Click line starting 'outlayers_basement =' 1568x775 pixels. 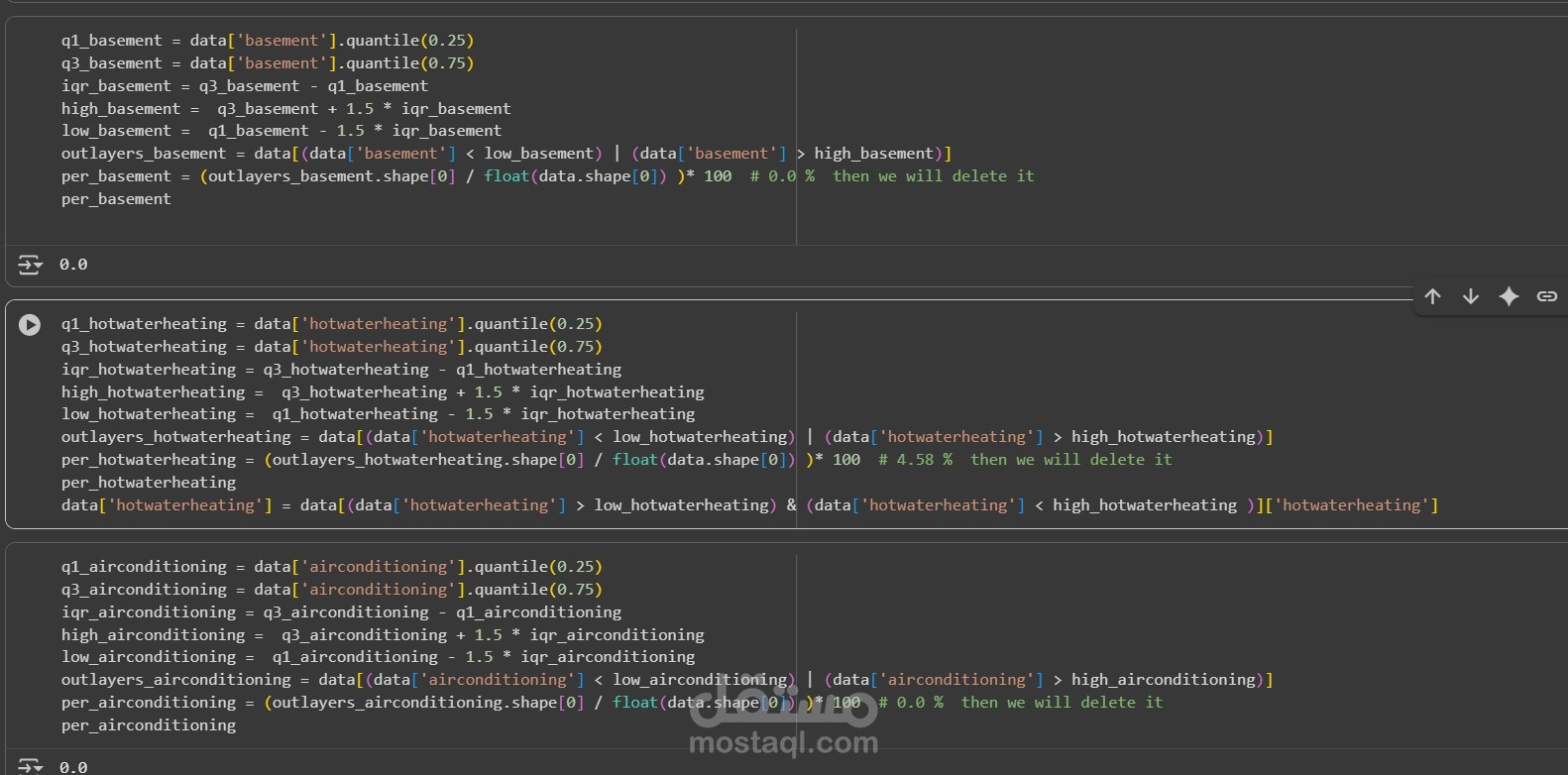(x=506, y=154)
